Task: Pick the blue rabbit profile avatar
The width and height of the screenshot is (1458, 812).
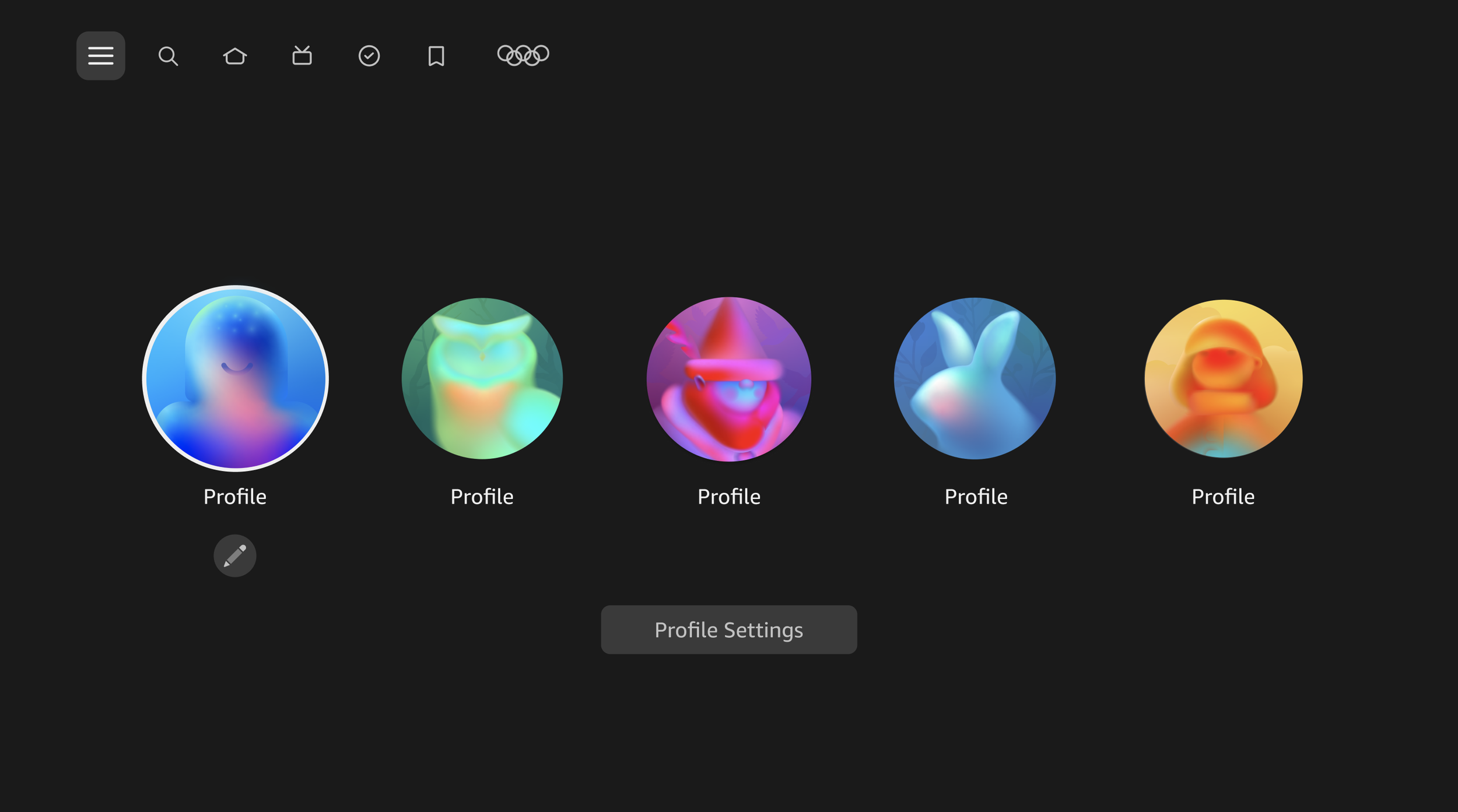Action: 975,378
